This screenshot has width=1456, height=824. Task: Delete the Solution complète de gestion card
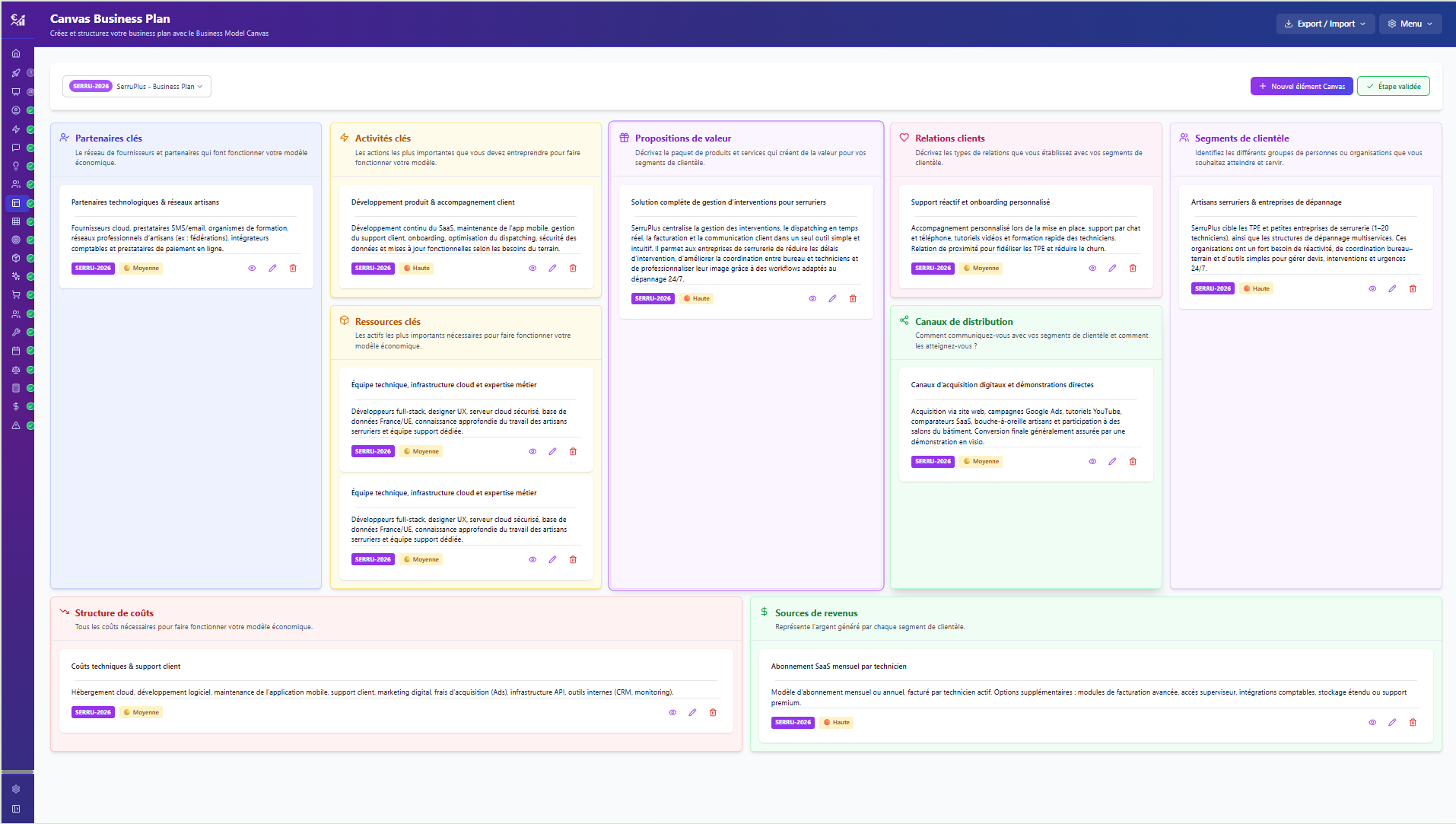click(x=853, y=299)
